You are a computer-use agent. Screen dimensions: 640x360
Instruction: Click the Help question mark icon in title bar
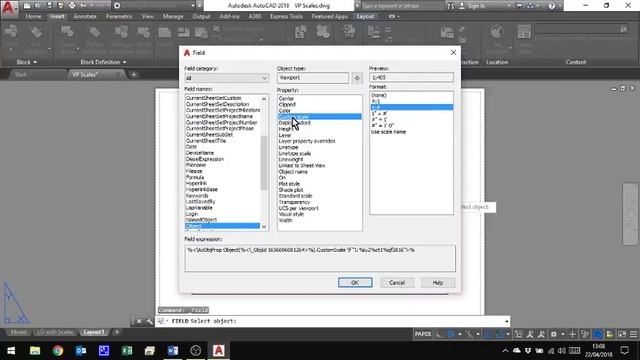point(551,6)
